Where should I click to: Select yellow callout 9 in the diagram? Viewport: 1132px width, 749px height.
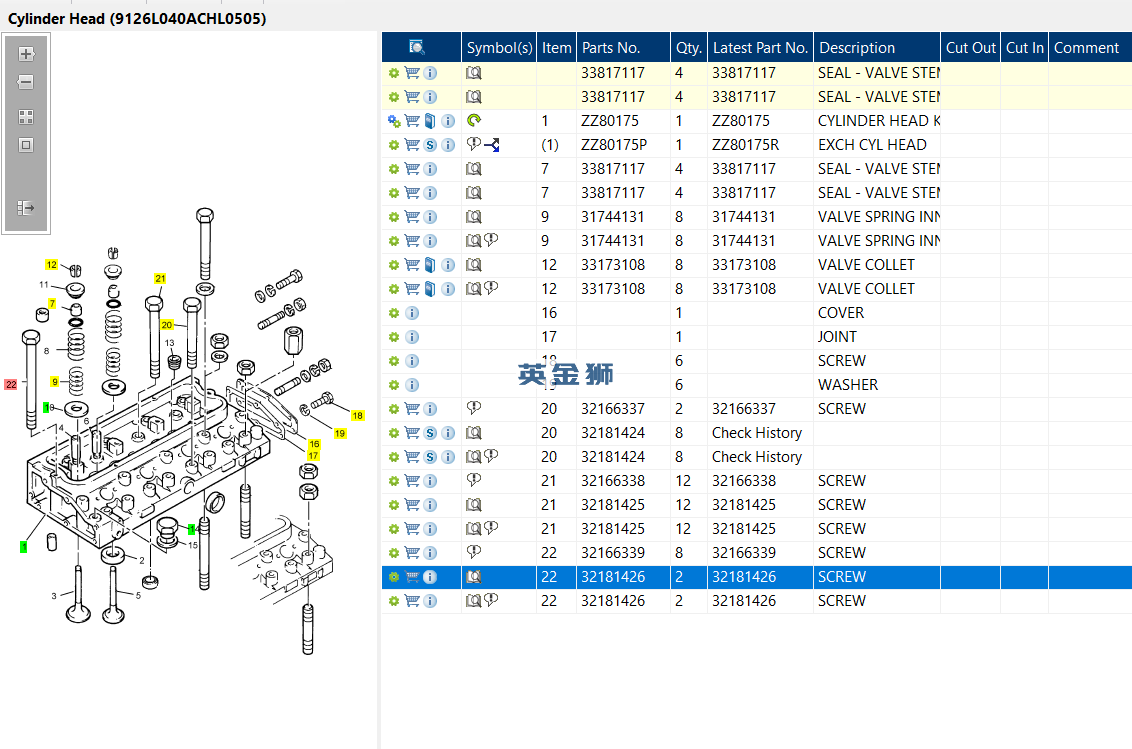pos(55,381)
